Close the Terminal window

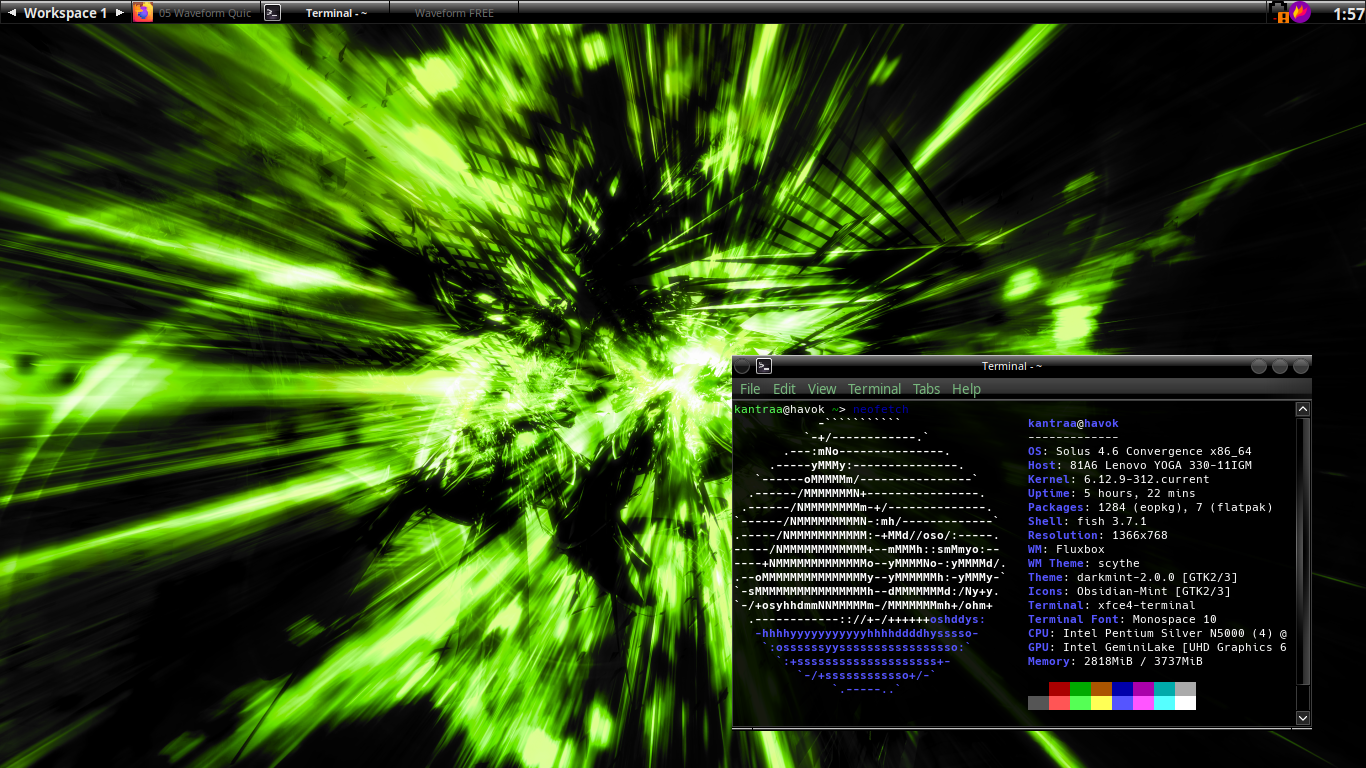tap(1301, 366)
